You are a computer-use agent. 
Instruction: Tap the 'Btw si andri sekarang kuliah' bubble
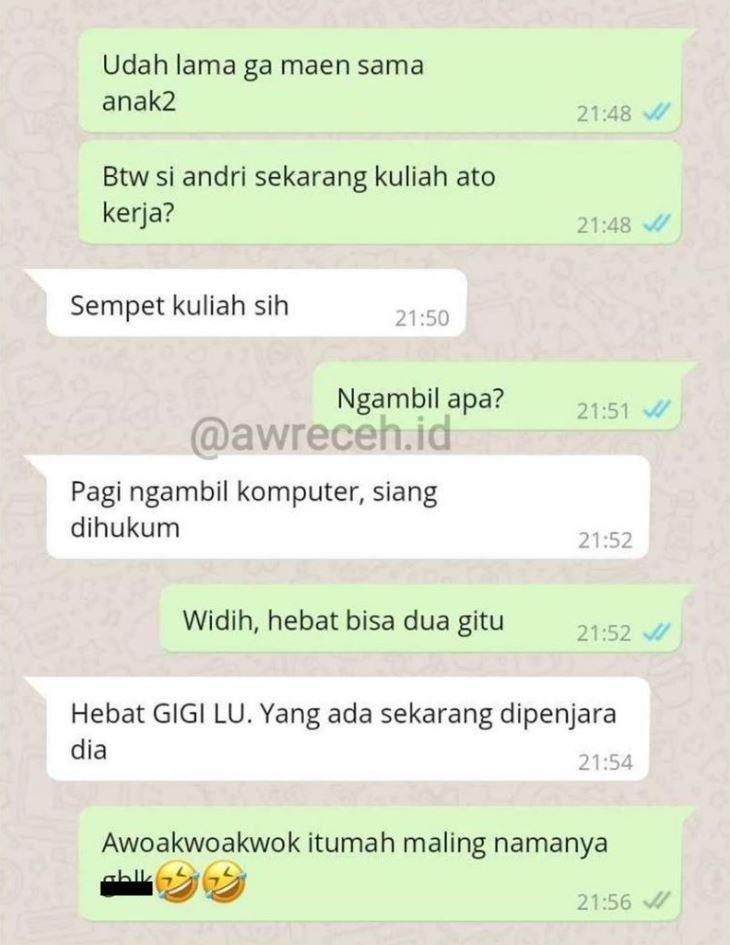pos(380,192)
